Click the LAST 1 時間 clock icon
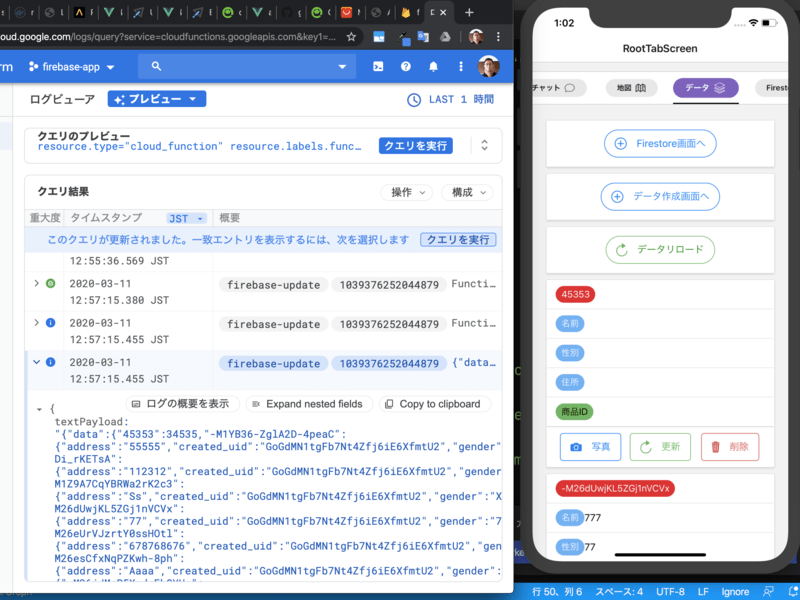 point(414,100)
